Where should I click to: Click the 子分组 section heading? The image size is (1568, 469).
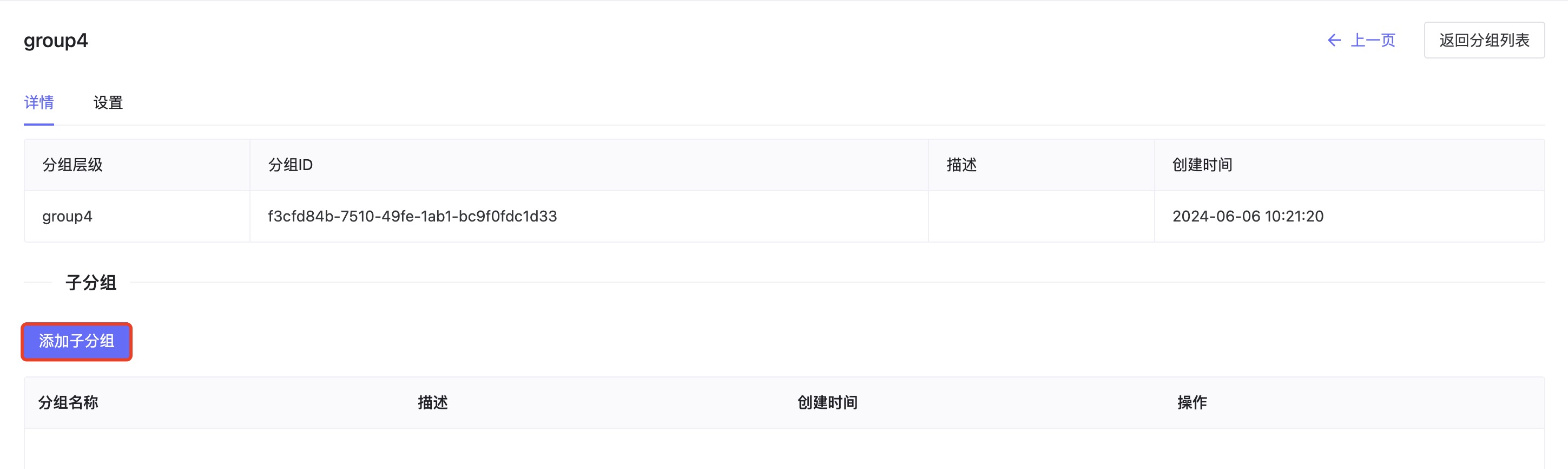[91, 283]
